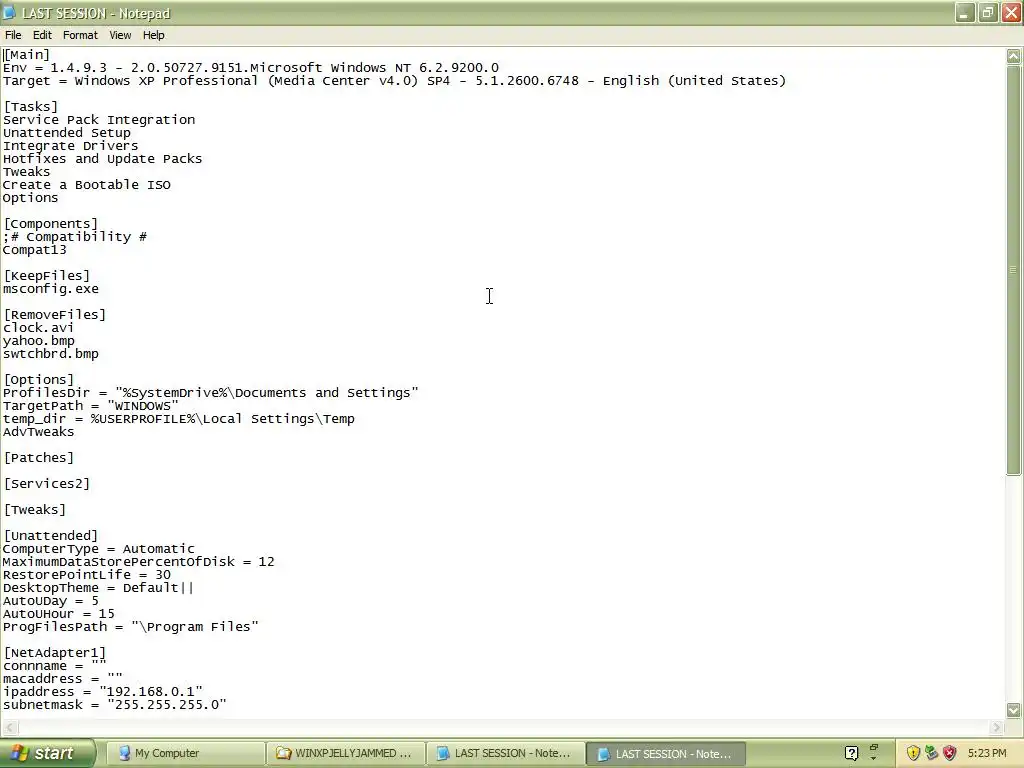This screenshot has height=768, width=1024.
Task: Click the Hotfixes and Update Packs line
Action: (103, 159)
